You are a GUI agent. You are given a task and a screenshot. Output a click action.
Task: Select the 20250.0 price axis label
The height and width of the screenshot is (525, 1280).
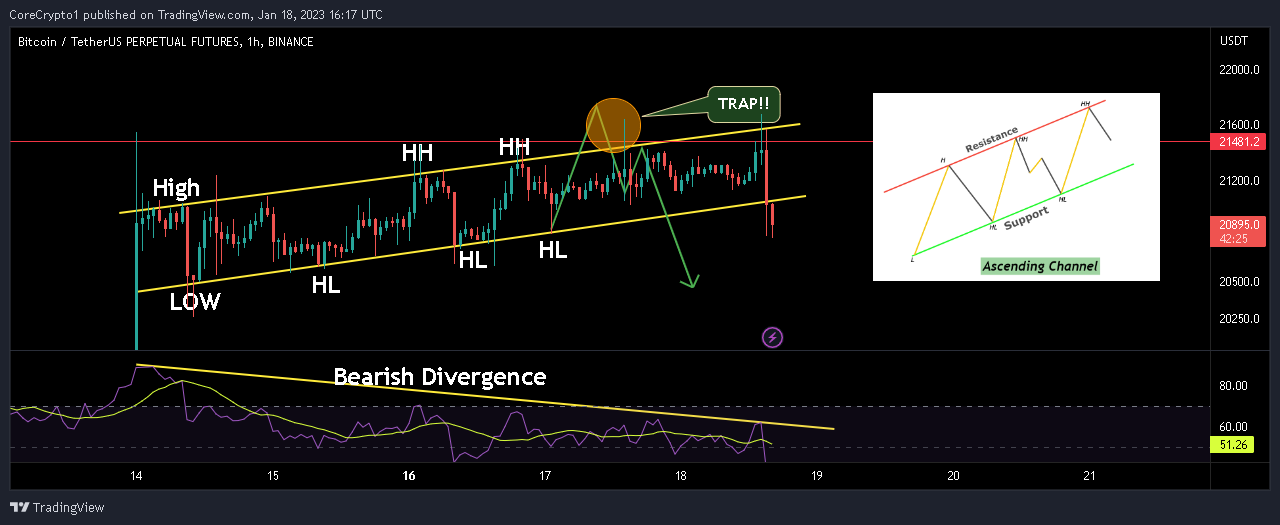coord(1238,319)
